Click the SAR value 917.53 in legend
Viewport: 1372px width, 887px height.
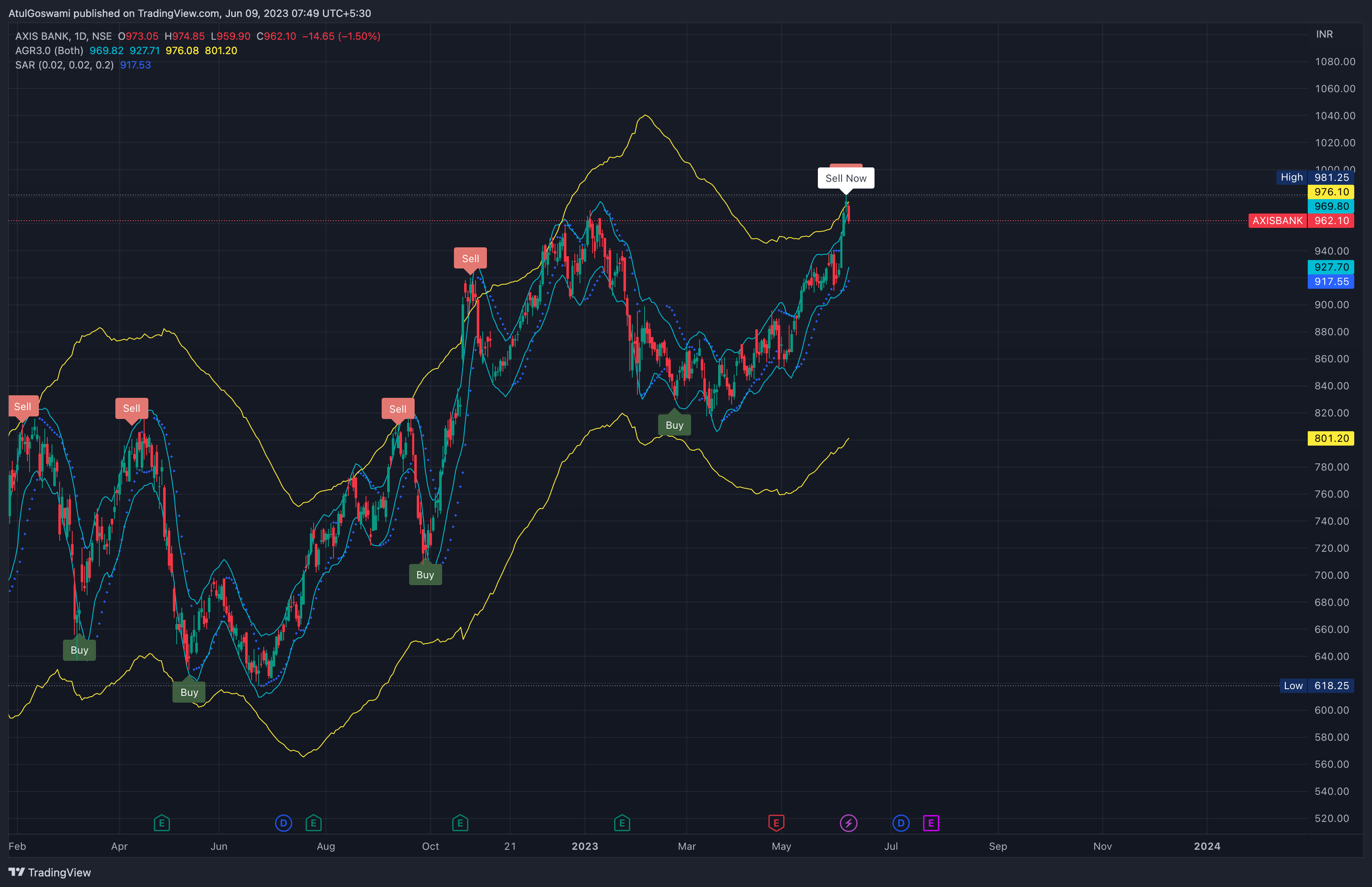135,65
